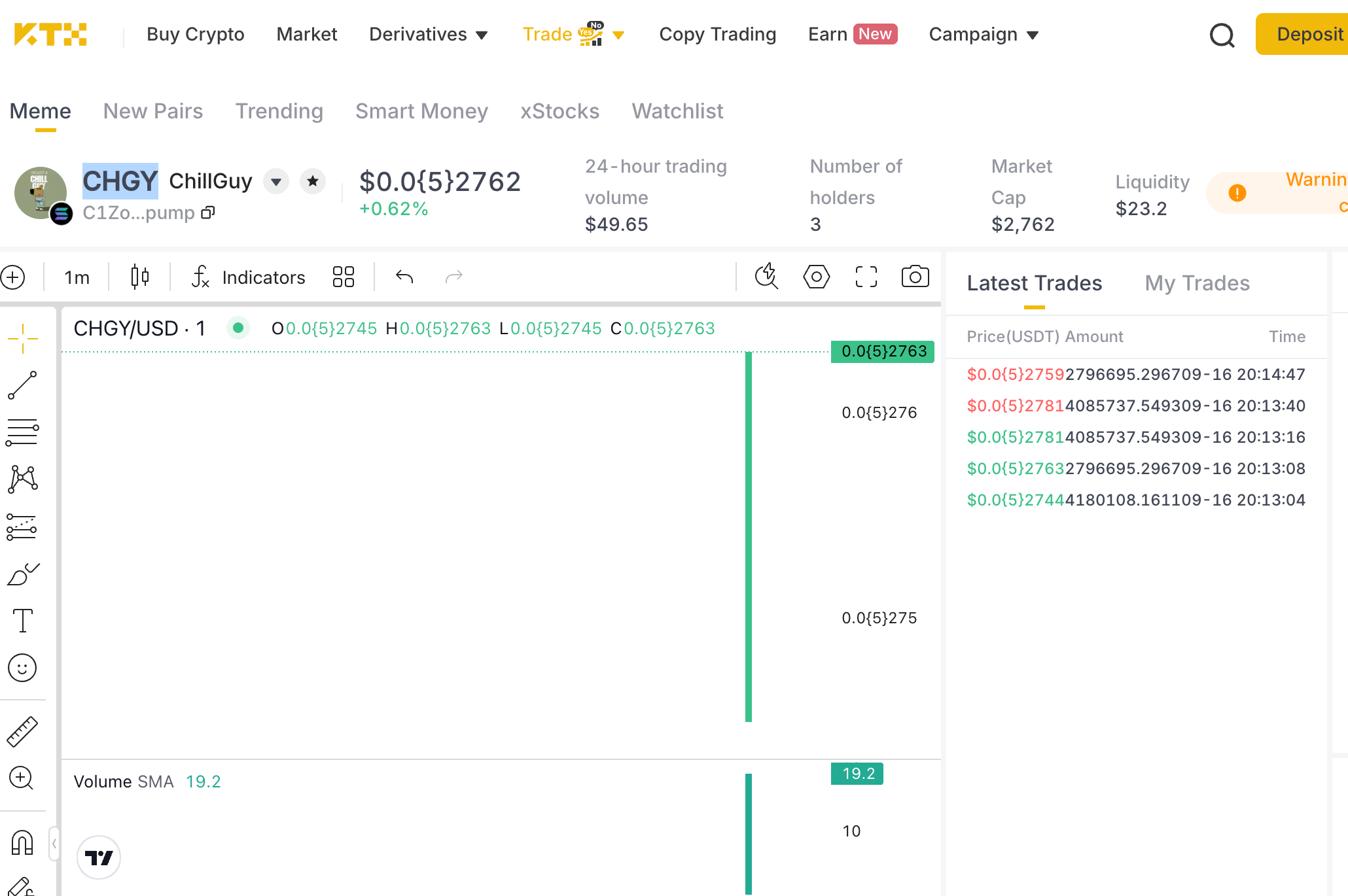This screenshot has width=1348, height=896.
Task: Click the TradingView logo badge
Action: 99,857
